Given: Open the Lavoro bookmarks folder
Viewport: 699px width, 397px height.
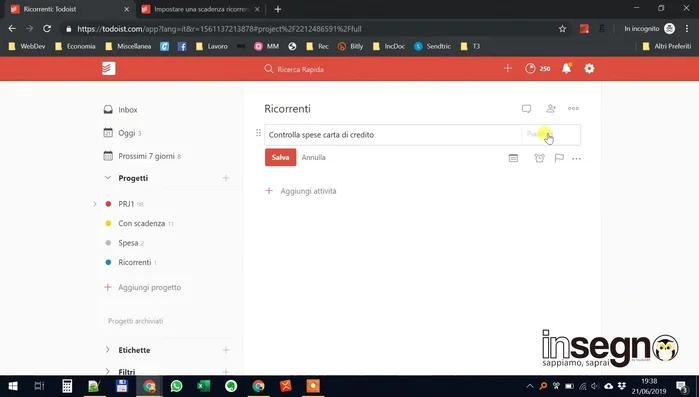Looking at the screenshot, I should (x=212, y=46).
